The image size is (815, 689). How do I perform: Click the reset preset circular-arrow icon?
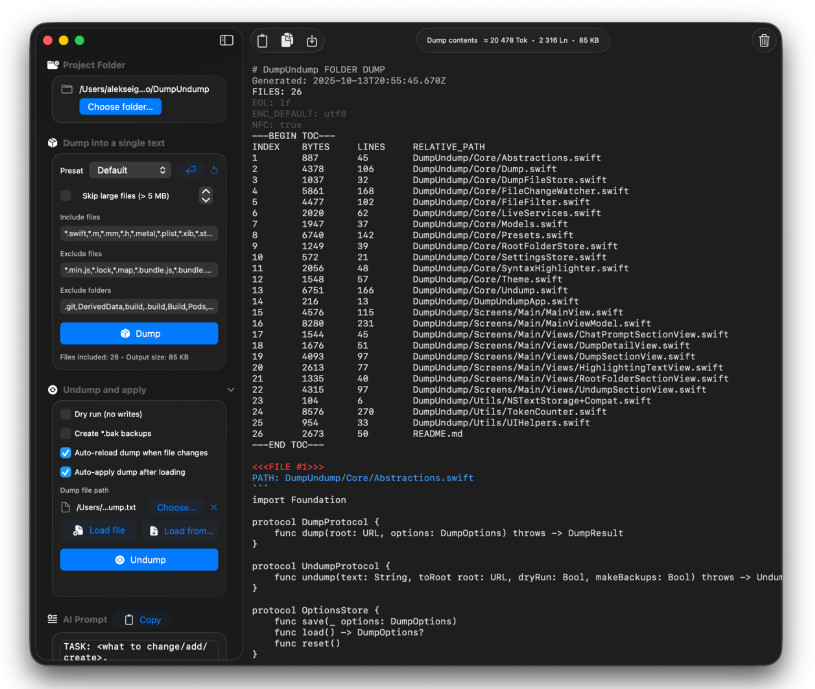tap(214, 170)
